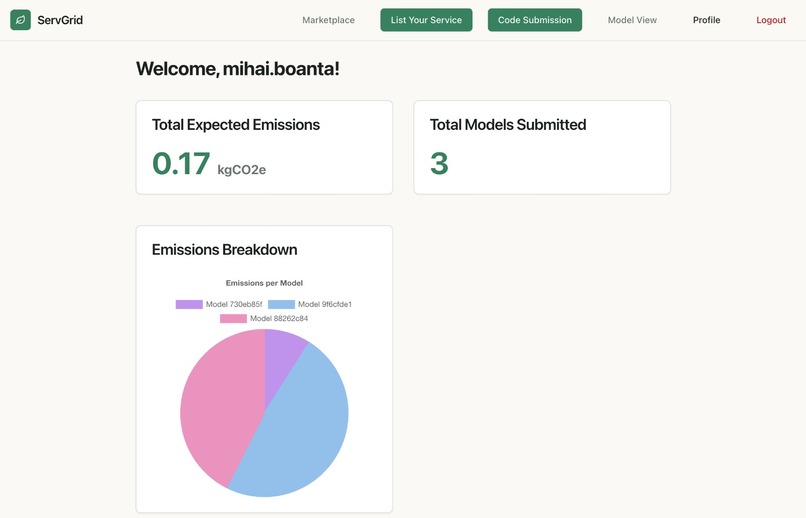Click the Welcome, mihai.boanta! heading
The width and height of the screenshot is (806, 518).
coord(237,69)
